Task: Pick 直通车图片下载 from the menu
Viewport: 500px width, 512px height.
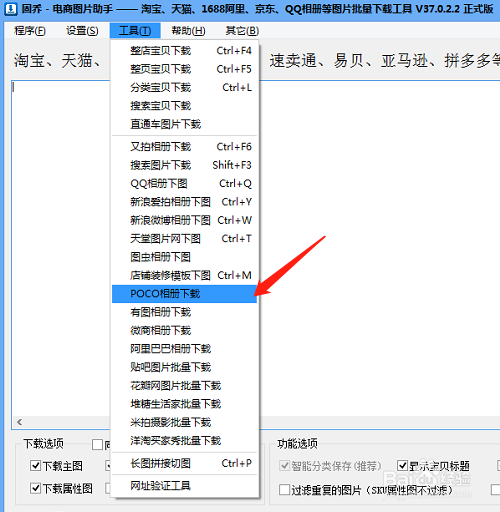Action: 184,124
